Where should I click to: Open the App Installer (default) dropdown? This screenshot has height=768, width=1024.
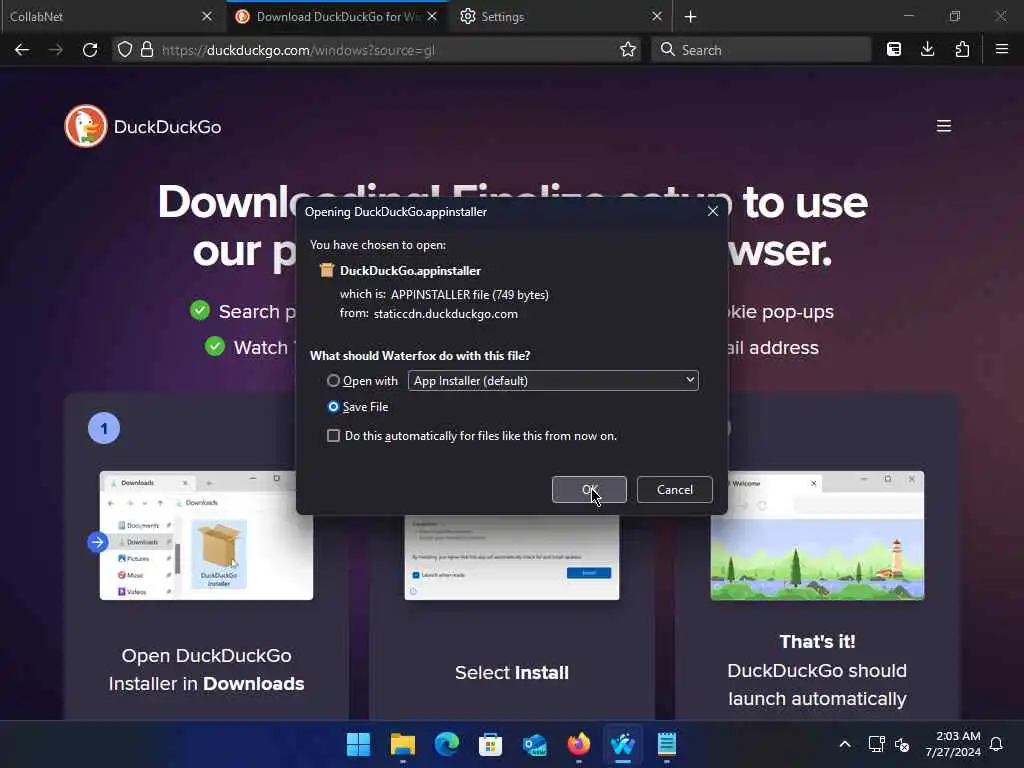[553, 381]
